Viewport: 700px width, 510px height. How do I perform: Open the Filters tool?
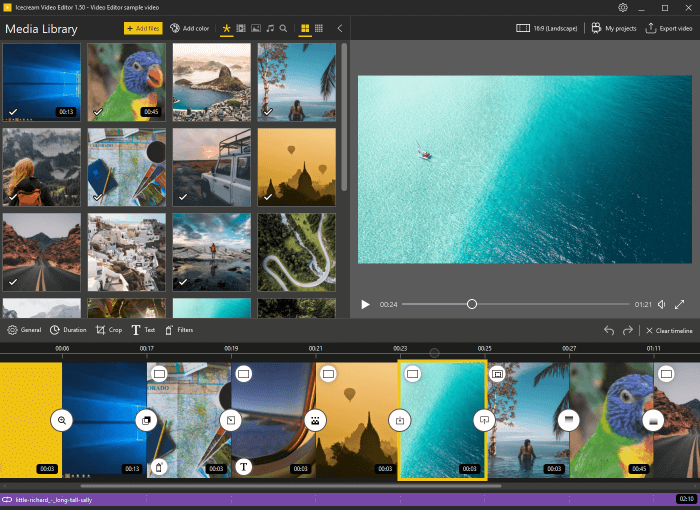click(x=179, y=330)
